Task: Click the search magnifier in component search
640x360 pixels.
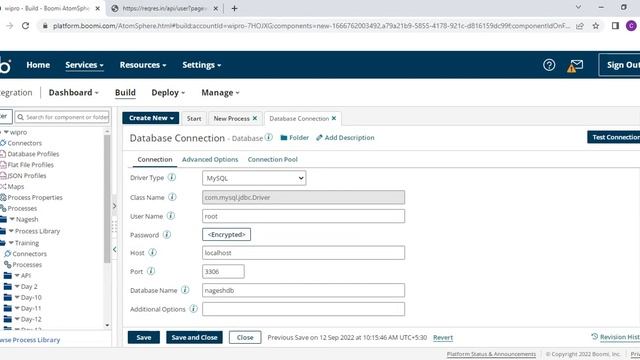Action: 20,117
